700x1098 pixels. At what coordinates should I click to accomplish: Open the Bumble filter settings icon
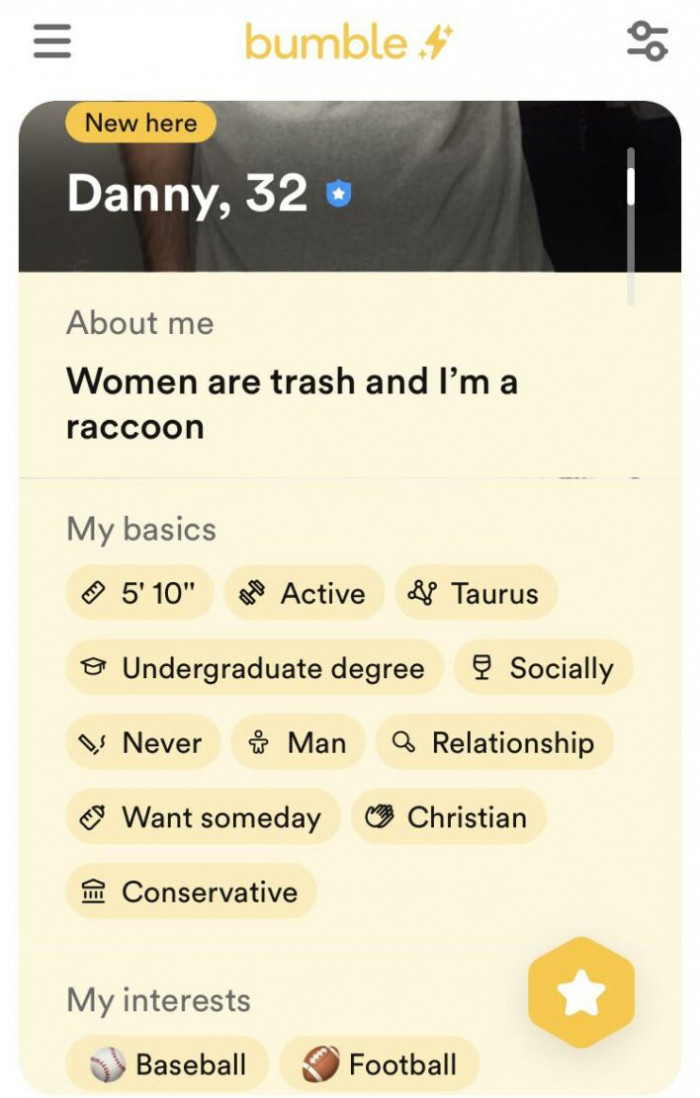[650, 40]
